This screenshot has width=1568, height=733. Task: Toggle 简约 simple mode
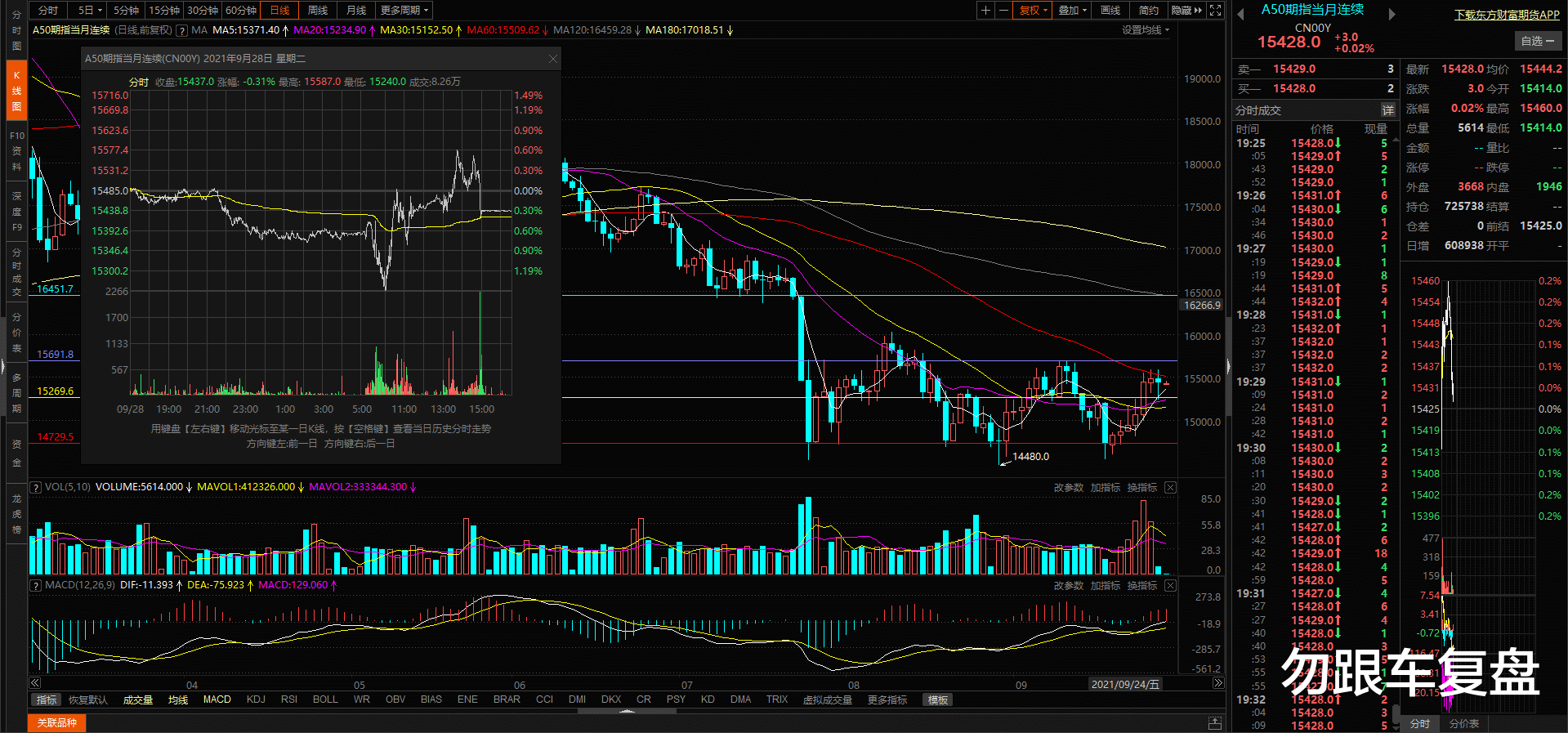tap(1148, 10)
